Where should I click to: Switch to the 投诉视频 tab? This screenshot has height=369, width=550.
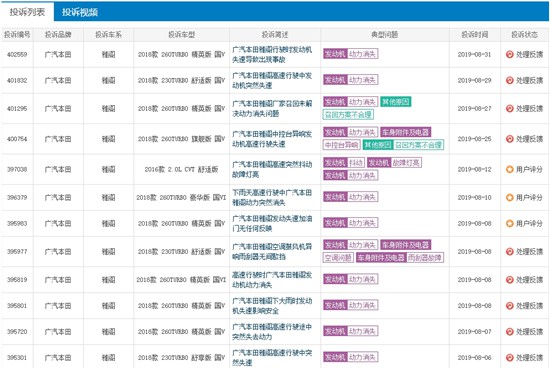(80, 12)
